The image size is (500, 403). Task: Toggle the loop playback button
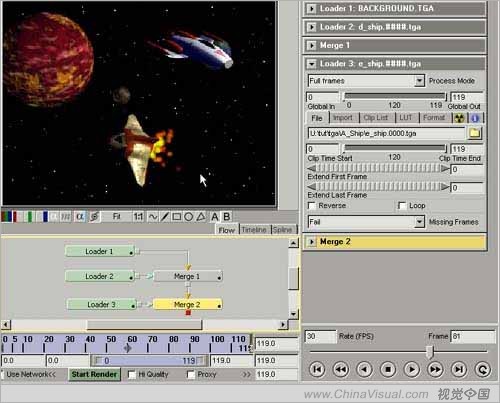pos(483,369)
